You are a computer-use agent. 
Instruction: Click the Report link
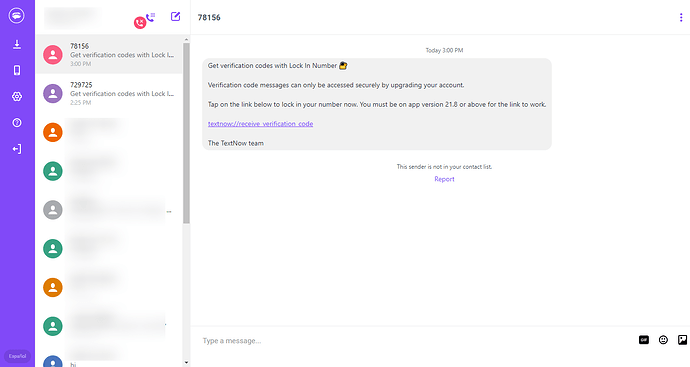(444, 179)
